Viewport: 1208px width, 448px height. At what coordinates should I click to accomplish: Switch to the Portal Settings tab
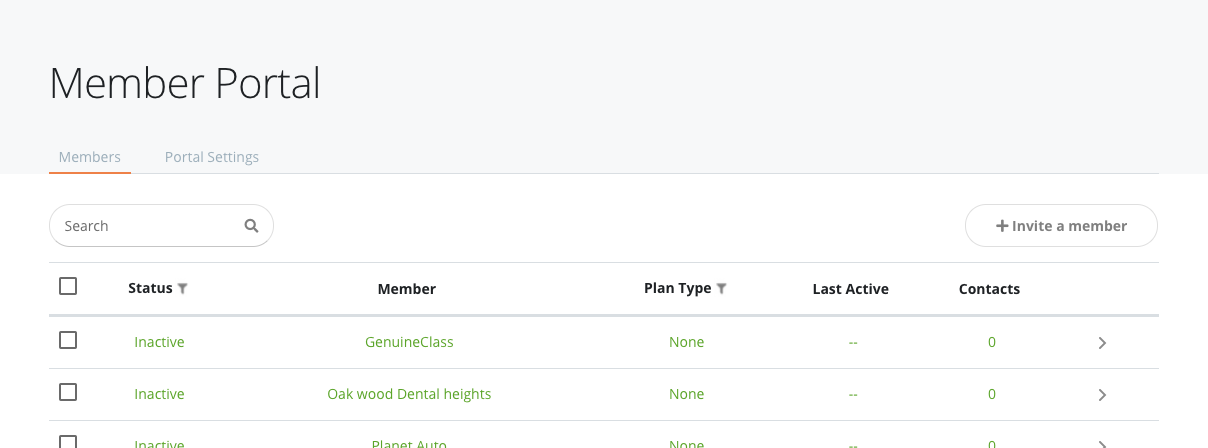click(212, 157)
